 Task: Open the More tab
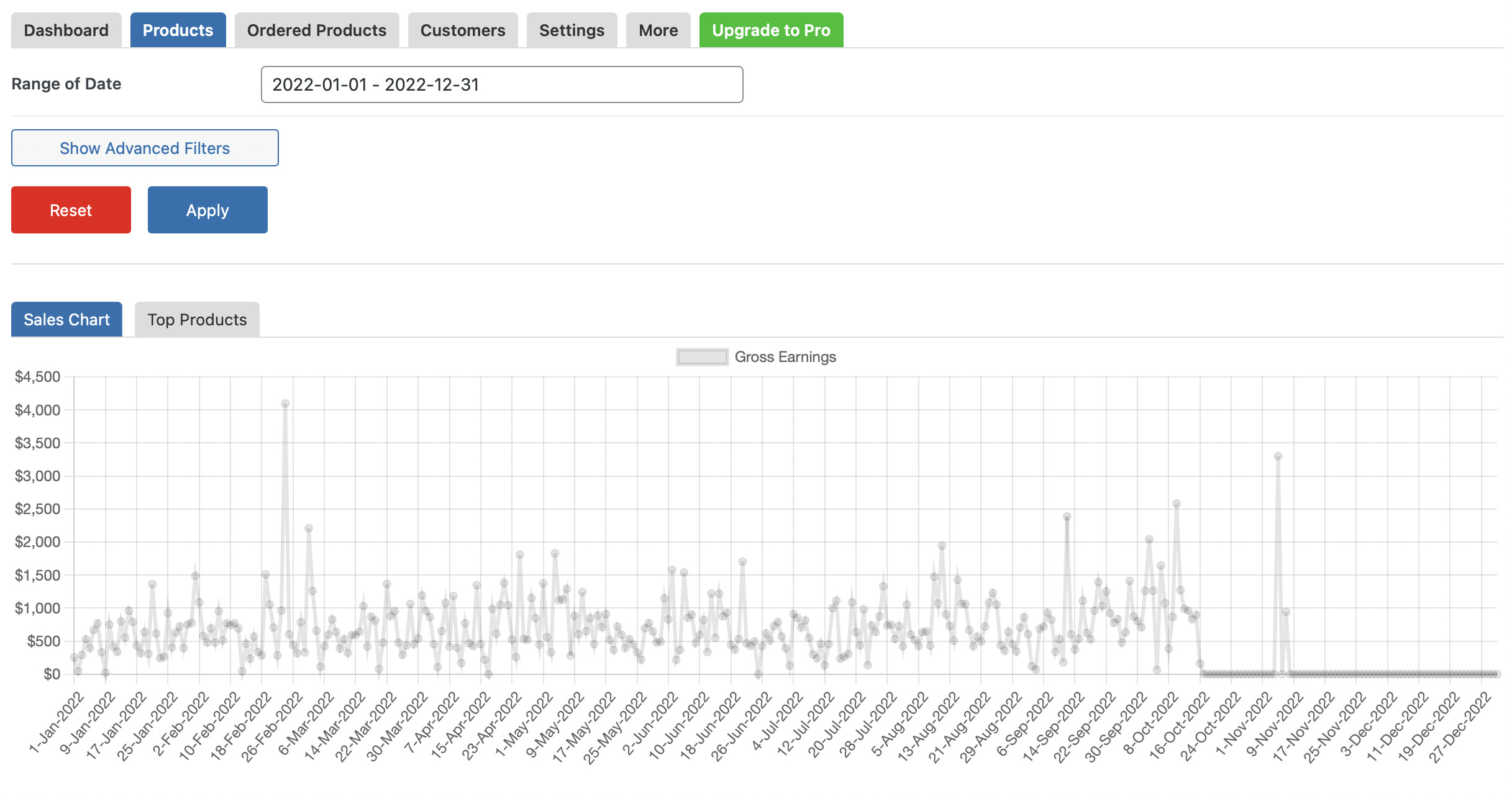(658, 30)
